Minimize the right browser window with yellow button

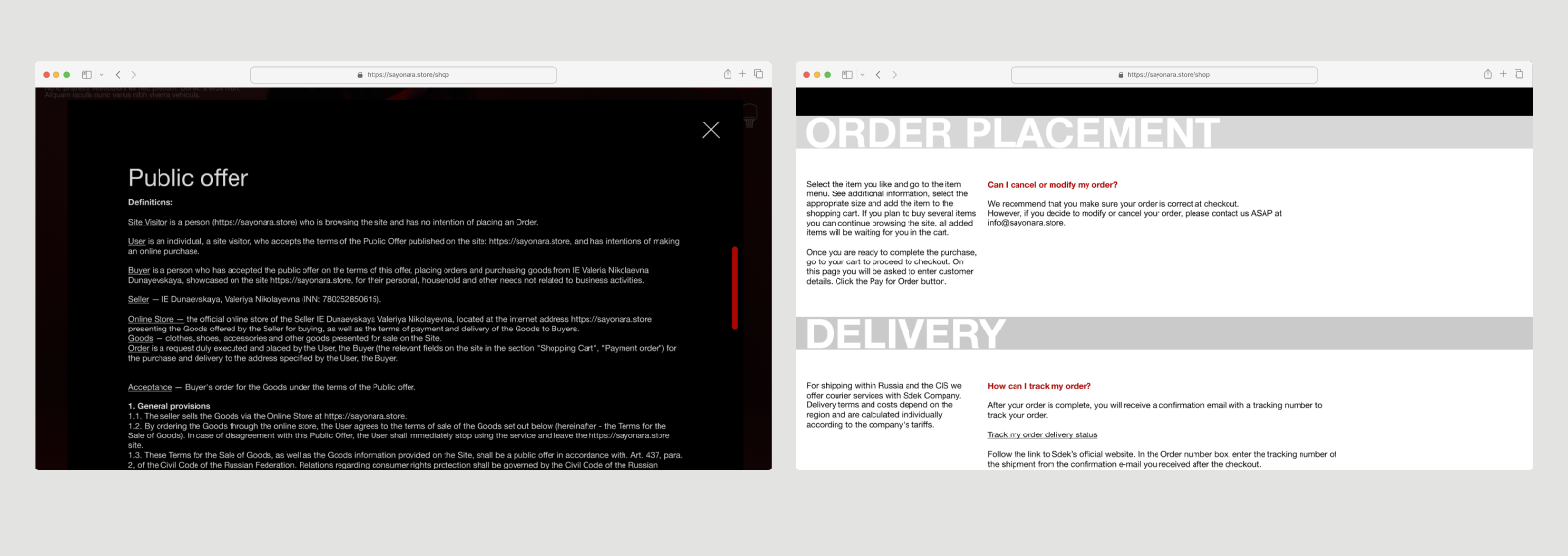(x=817, y=75)
